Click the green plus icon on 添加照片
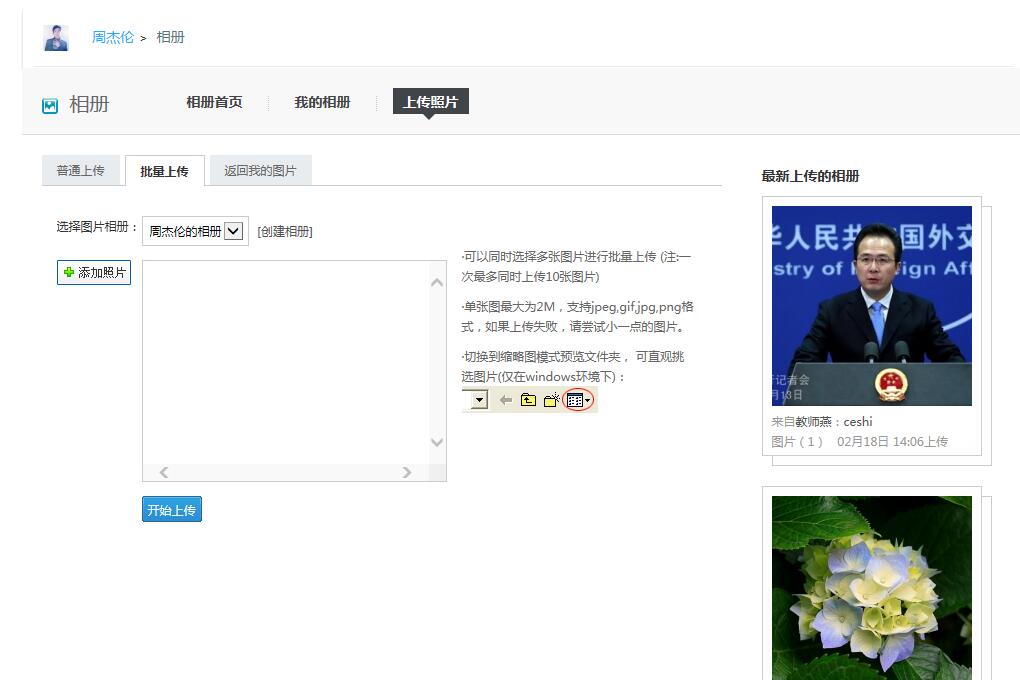 pos(68,272)
